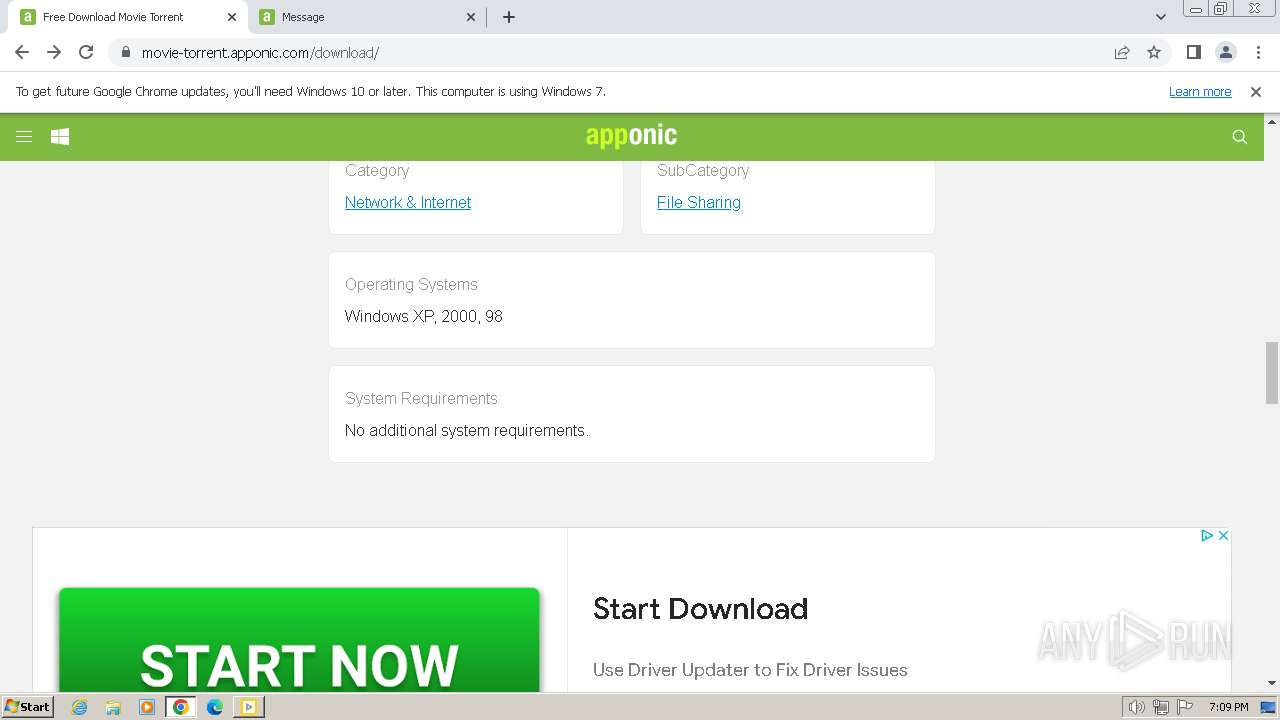Click the scrollbar up arrow
The image size is (1280, 720).
click(1272, 121)
